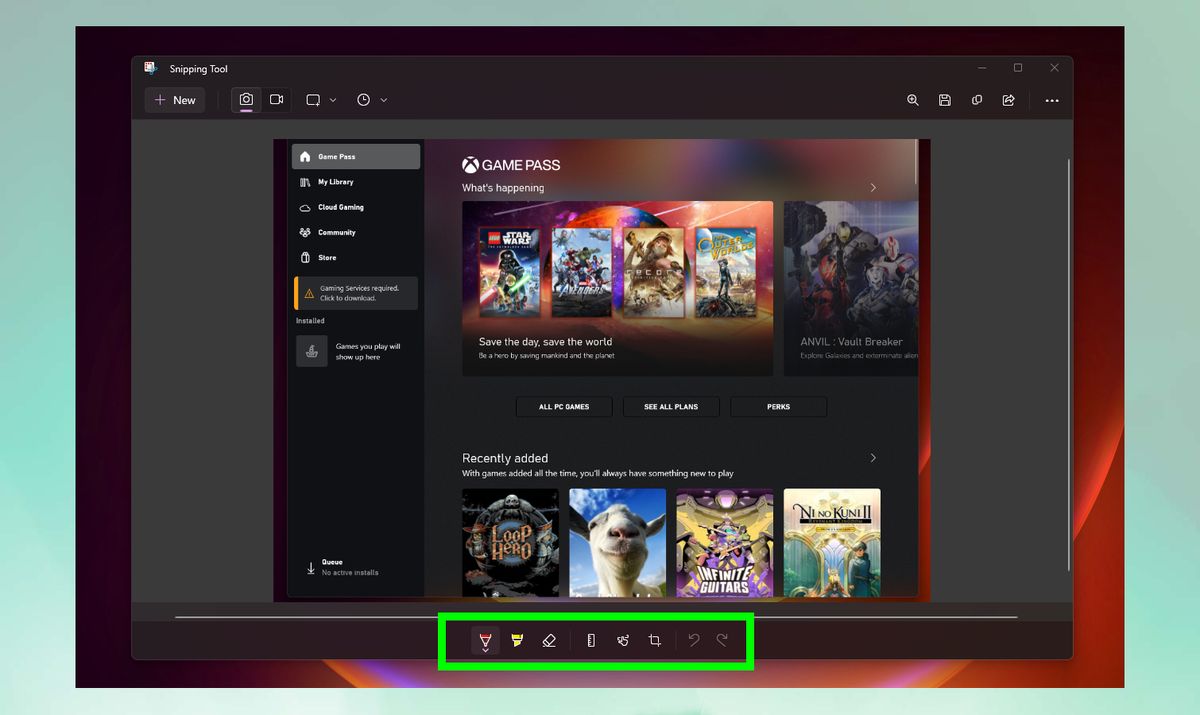1200x715 pixels.
Task: Enable Touch writing mode
Action: 622,640
